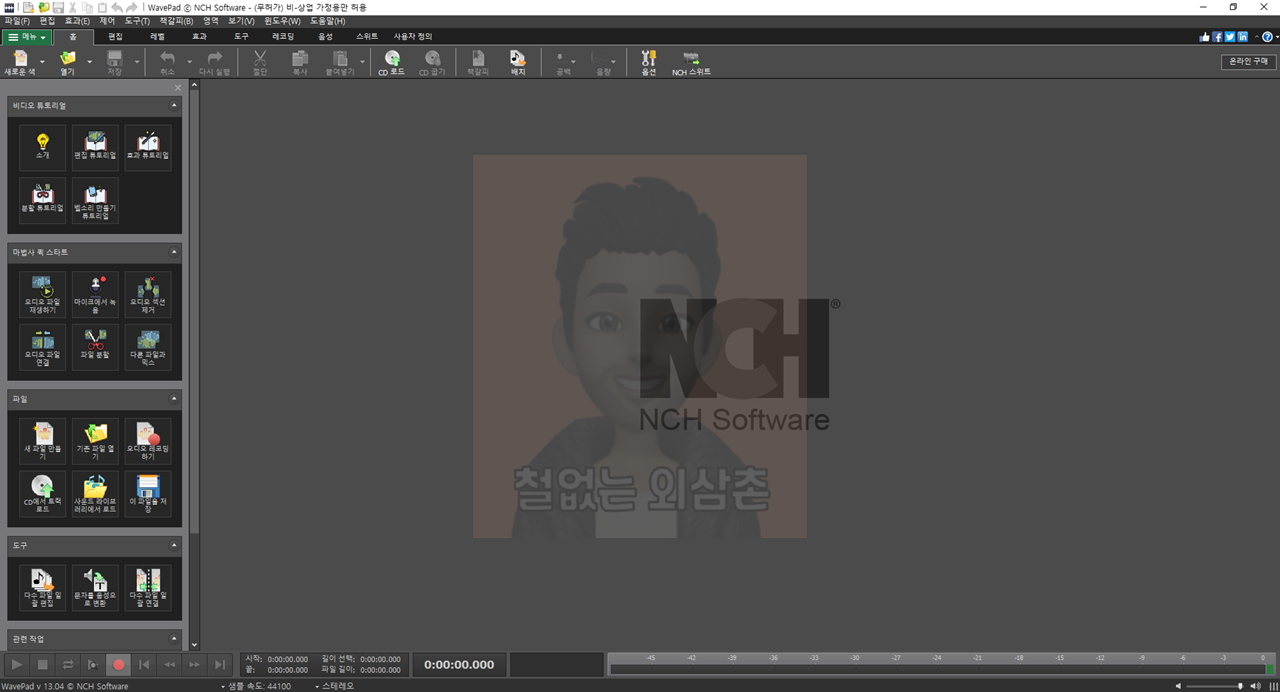Open the 편집 튜토리얼 editing tutorial

tap(95, 147)
